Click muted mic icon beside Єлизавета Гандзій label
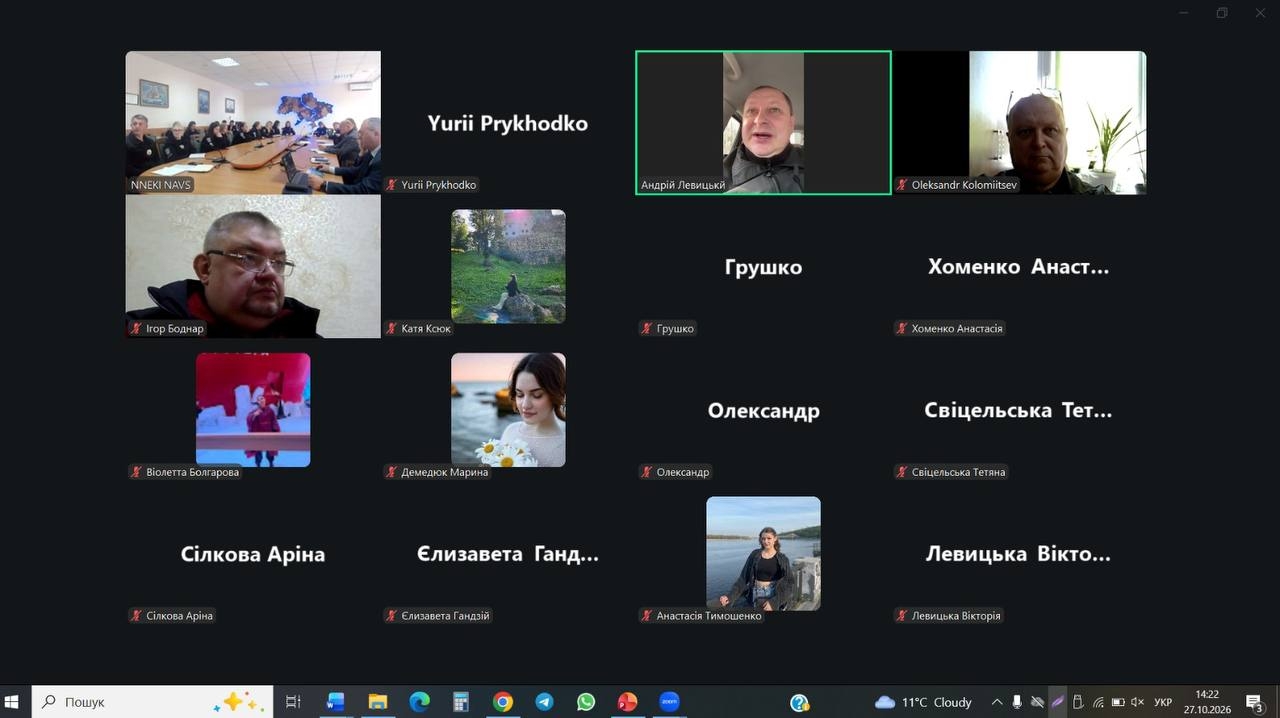This screenshot has width=1280, height=718. [392, 616]
